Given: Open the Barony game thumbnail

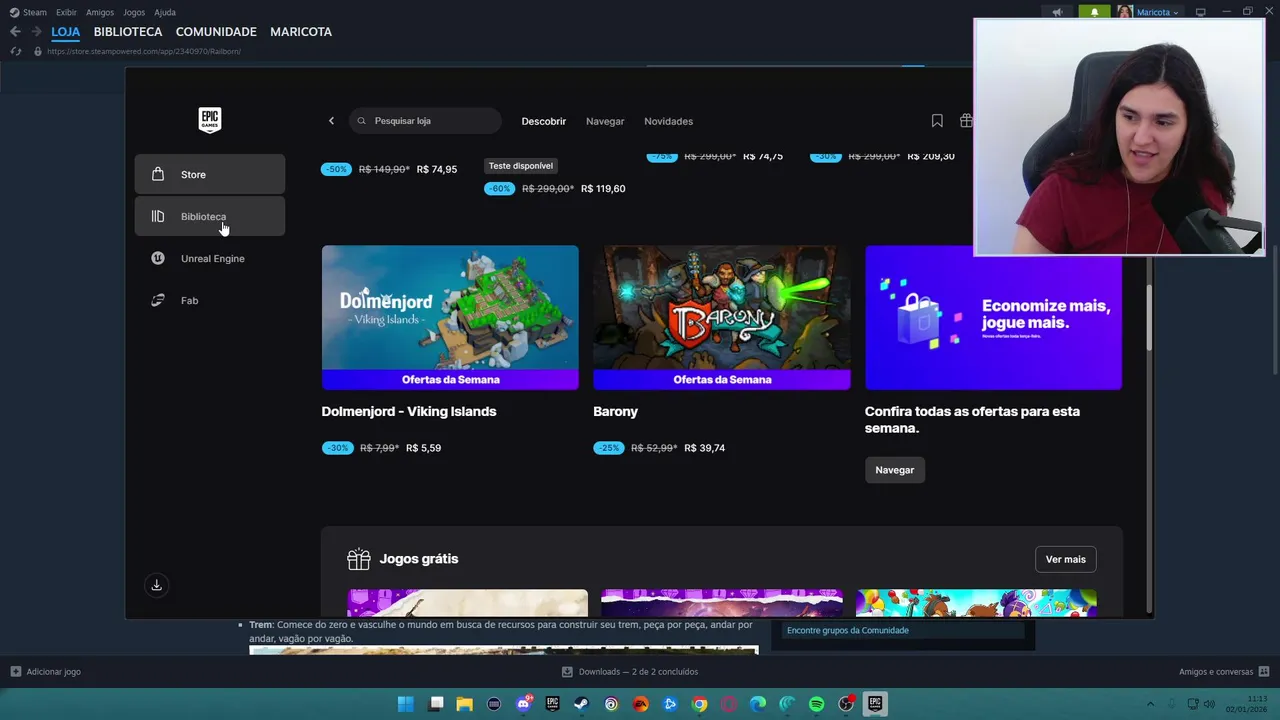Looking at the screenshot, I should point(722,317).
